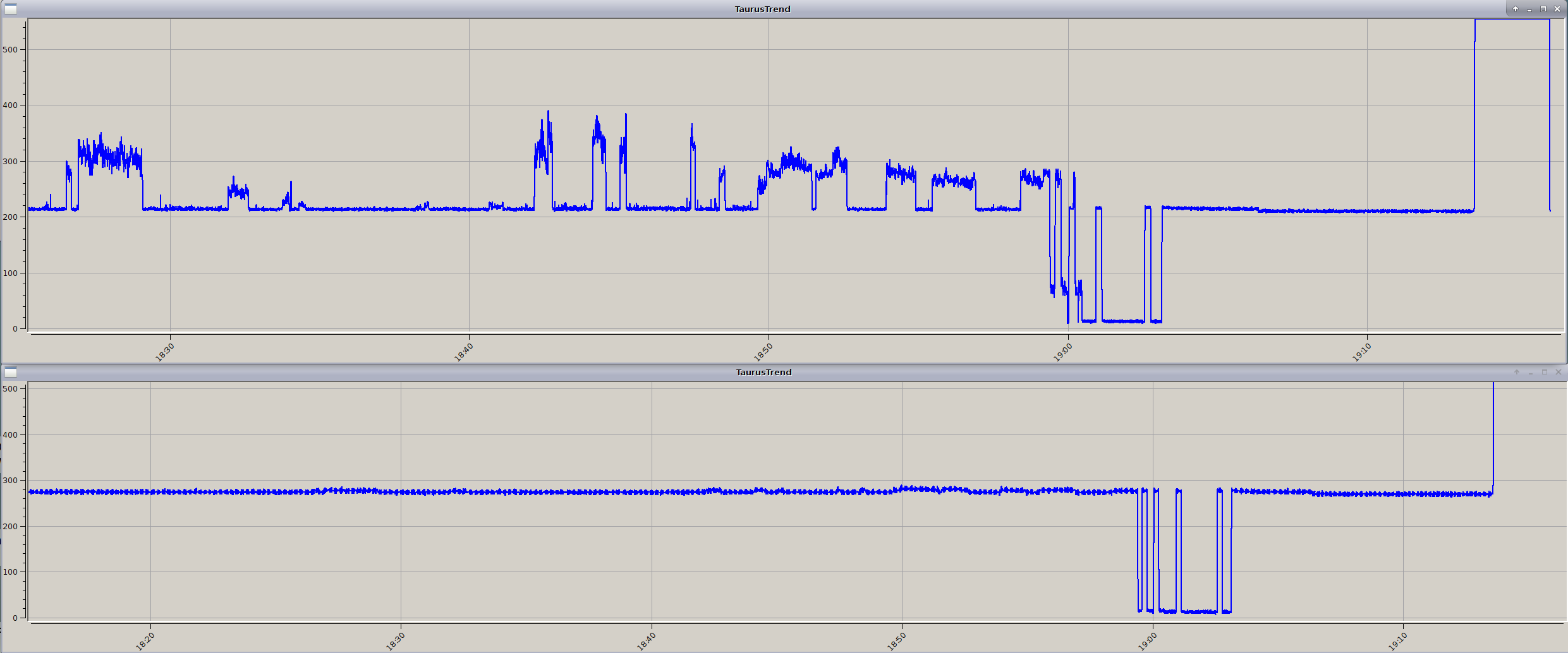Focus bottom window via its TaurusTrend title
Screen dimensions: 1568x653
(763, 372)
